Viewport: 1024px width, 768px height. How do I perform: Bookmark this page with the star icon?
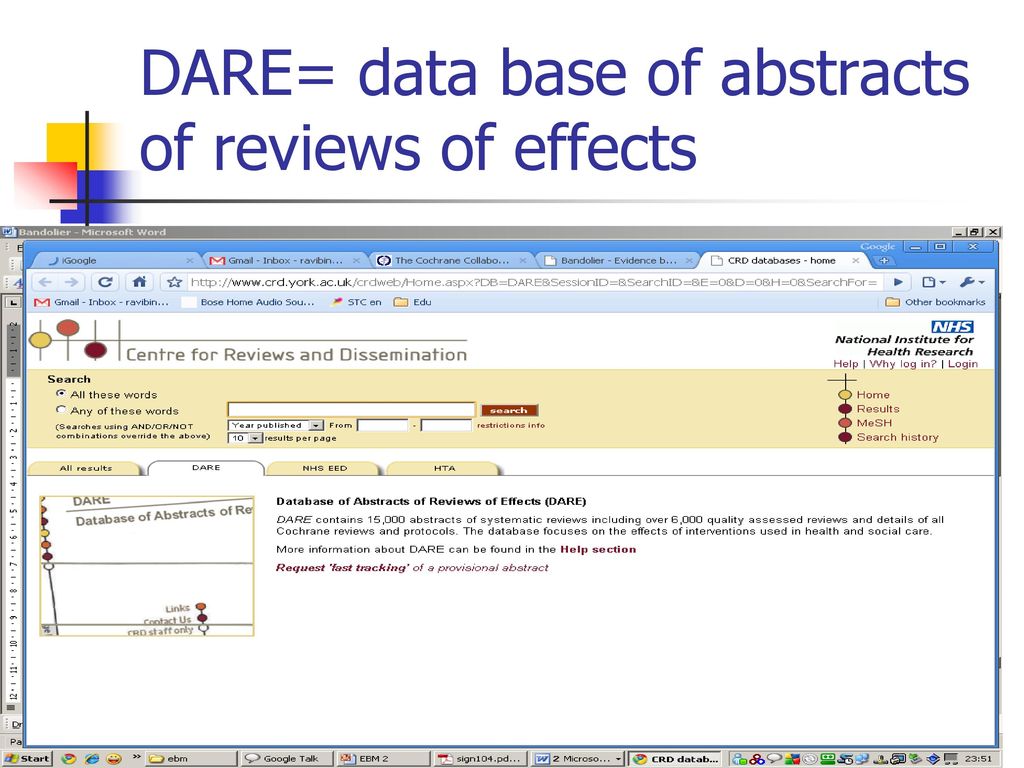174,282
